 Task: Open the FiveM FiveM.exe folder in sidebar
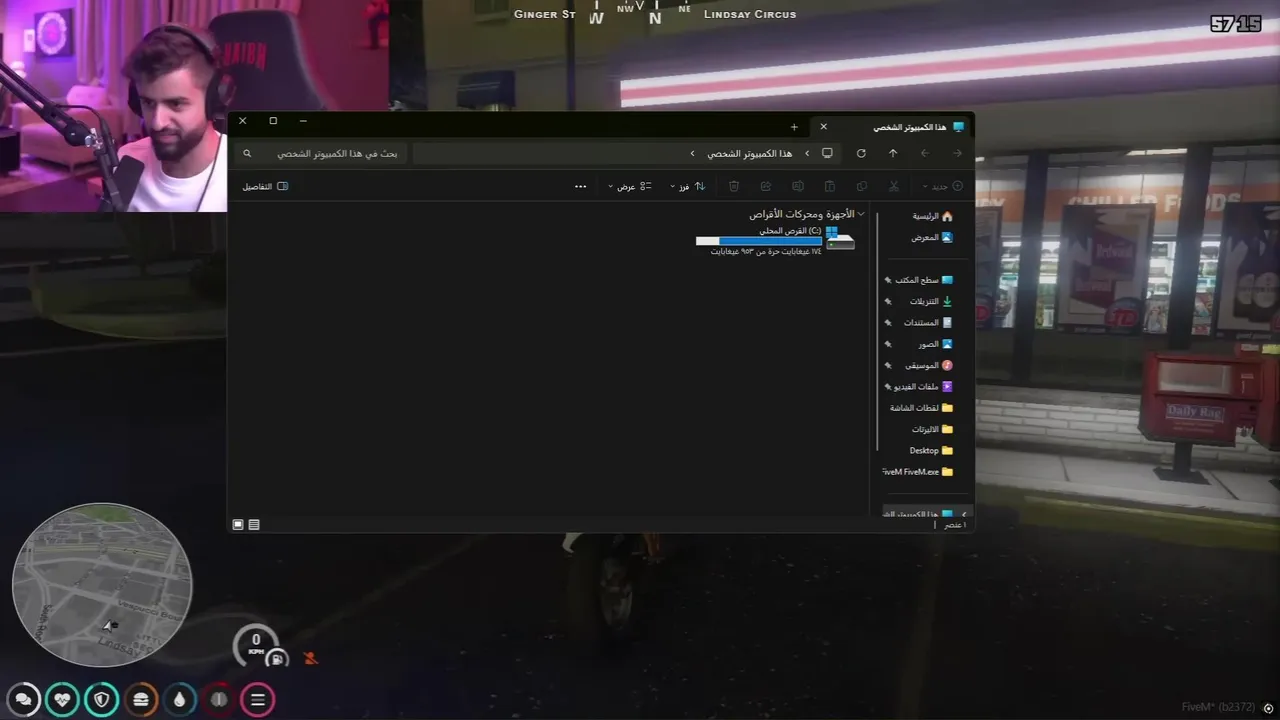[918, 471]
